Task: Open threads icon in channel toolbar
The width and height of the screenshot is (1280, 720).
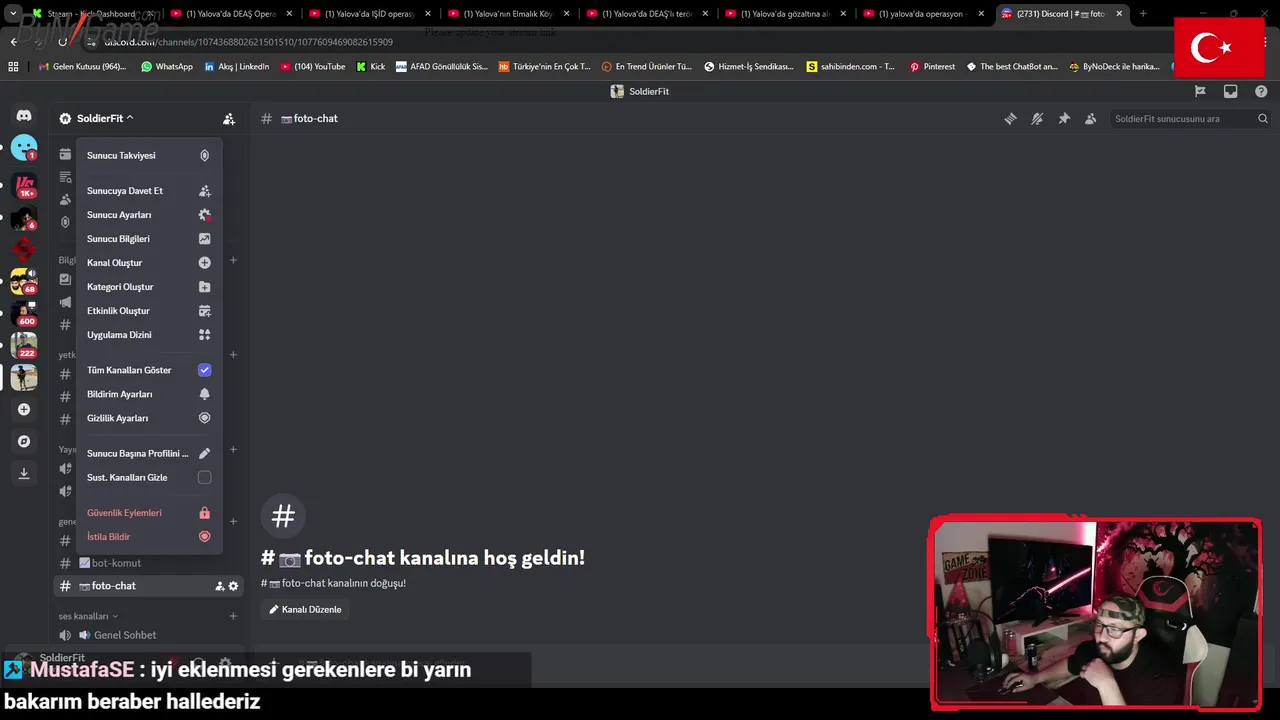Action: [x=1011, y=118]
